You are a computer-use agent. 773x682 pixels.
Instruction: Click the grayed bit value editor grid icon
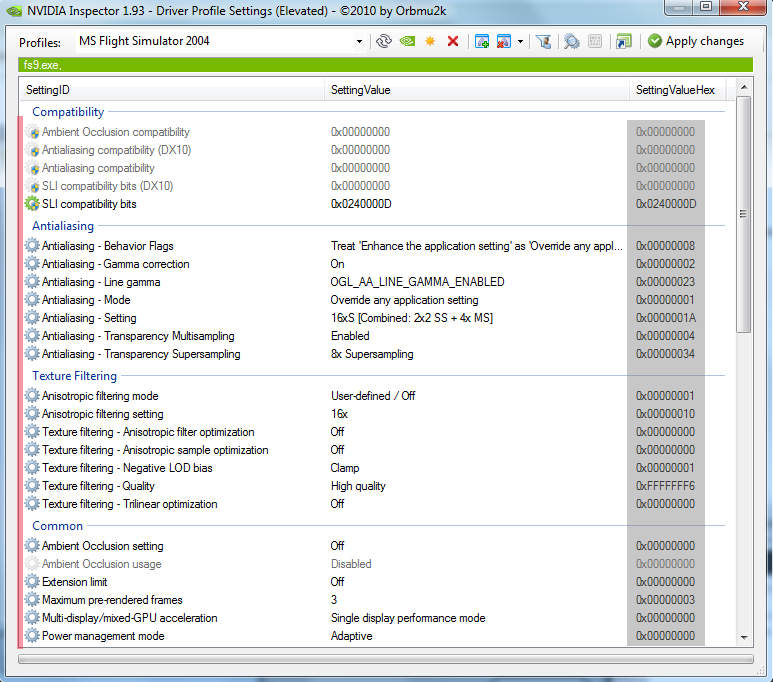click(595, 41)
